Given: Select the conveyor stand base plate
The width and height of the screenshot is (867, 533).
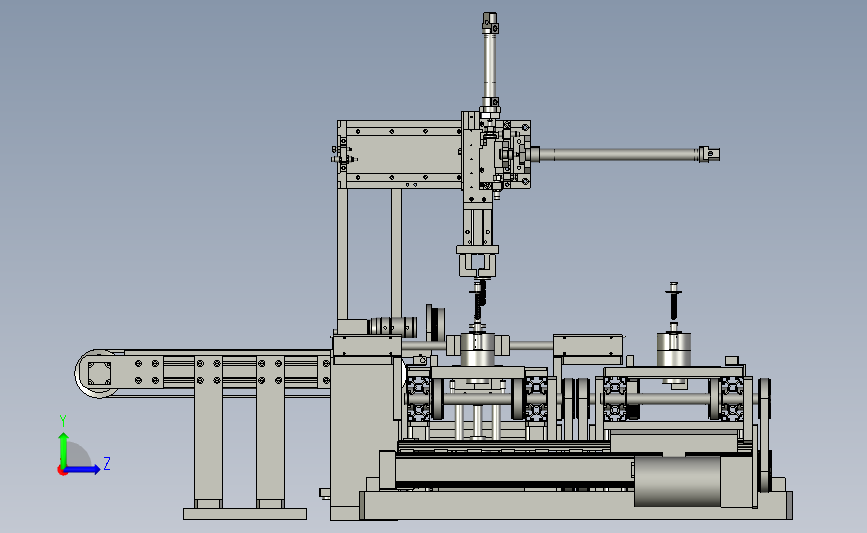Looking at the screenshot, I should click(x=245, y=514).
